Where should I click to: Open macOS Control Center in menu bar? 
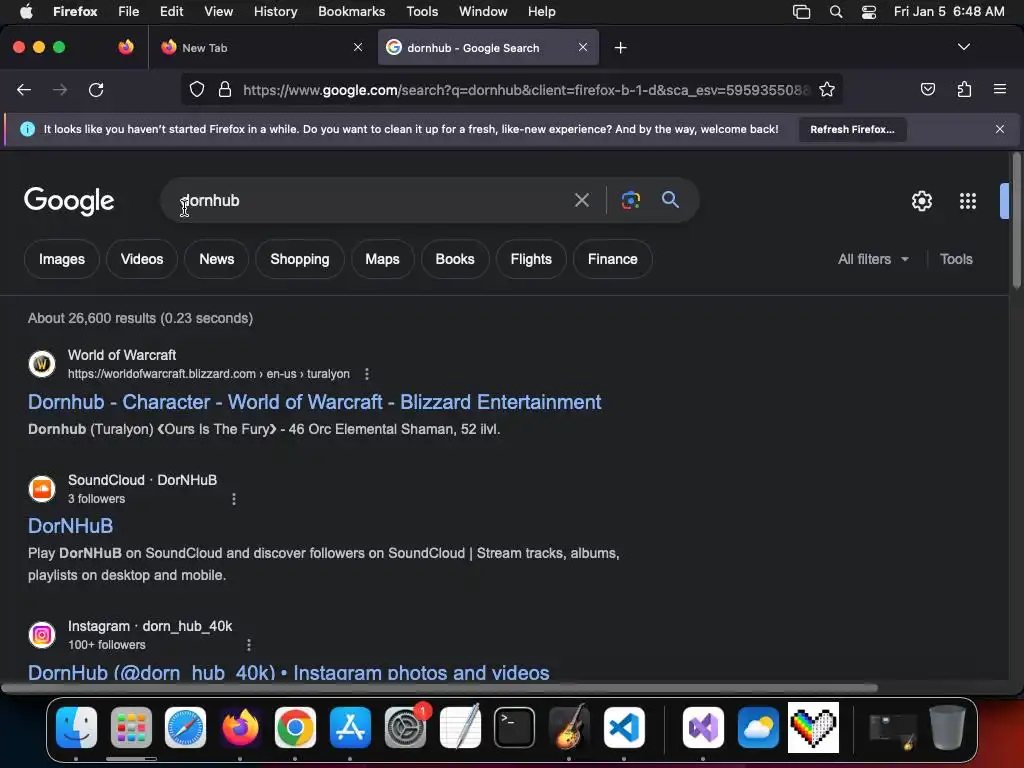click(x=869, y=12)
